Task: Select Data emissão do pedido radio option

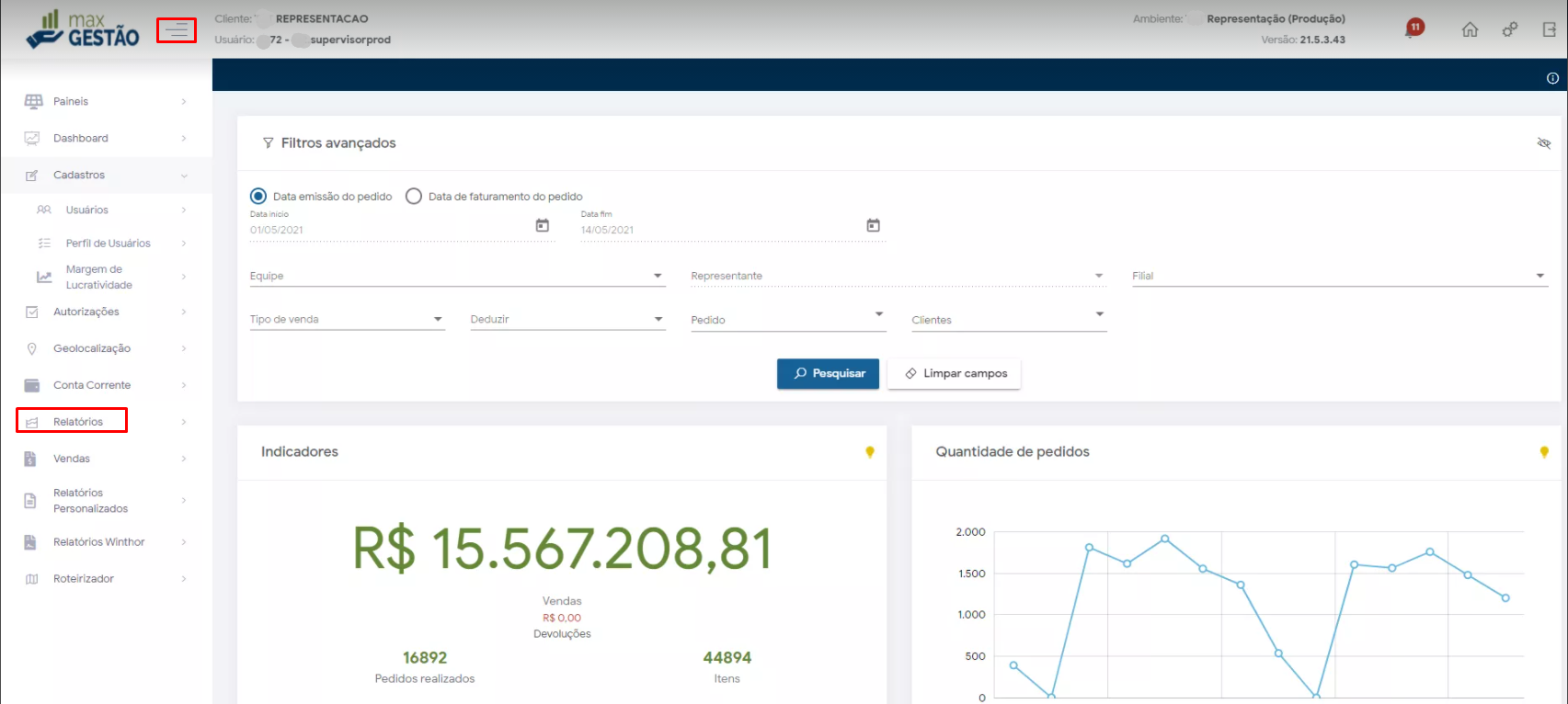Action: [x=258, y=197]
